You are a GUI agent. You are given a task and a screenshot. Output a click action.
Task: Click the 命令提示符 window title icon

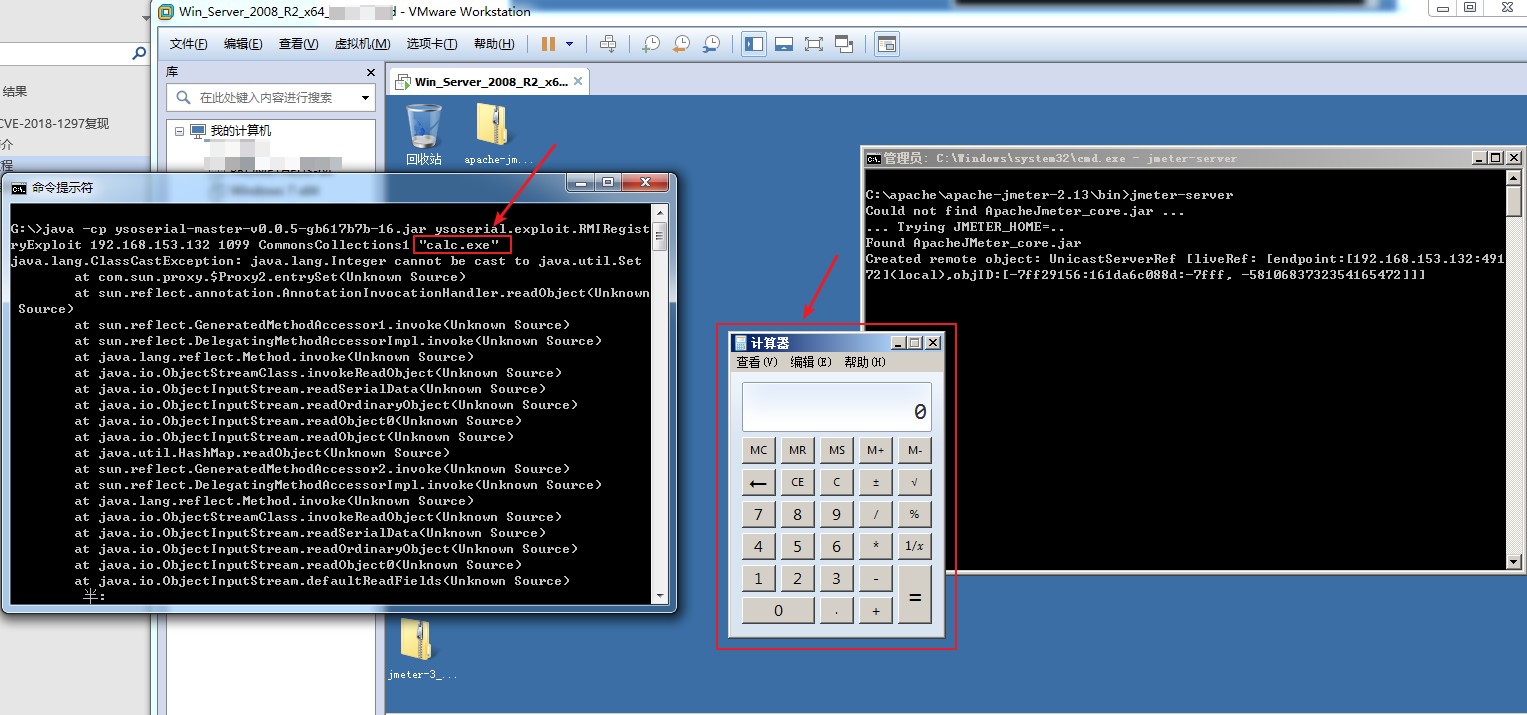point(19,187)
